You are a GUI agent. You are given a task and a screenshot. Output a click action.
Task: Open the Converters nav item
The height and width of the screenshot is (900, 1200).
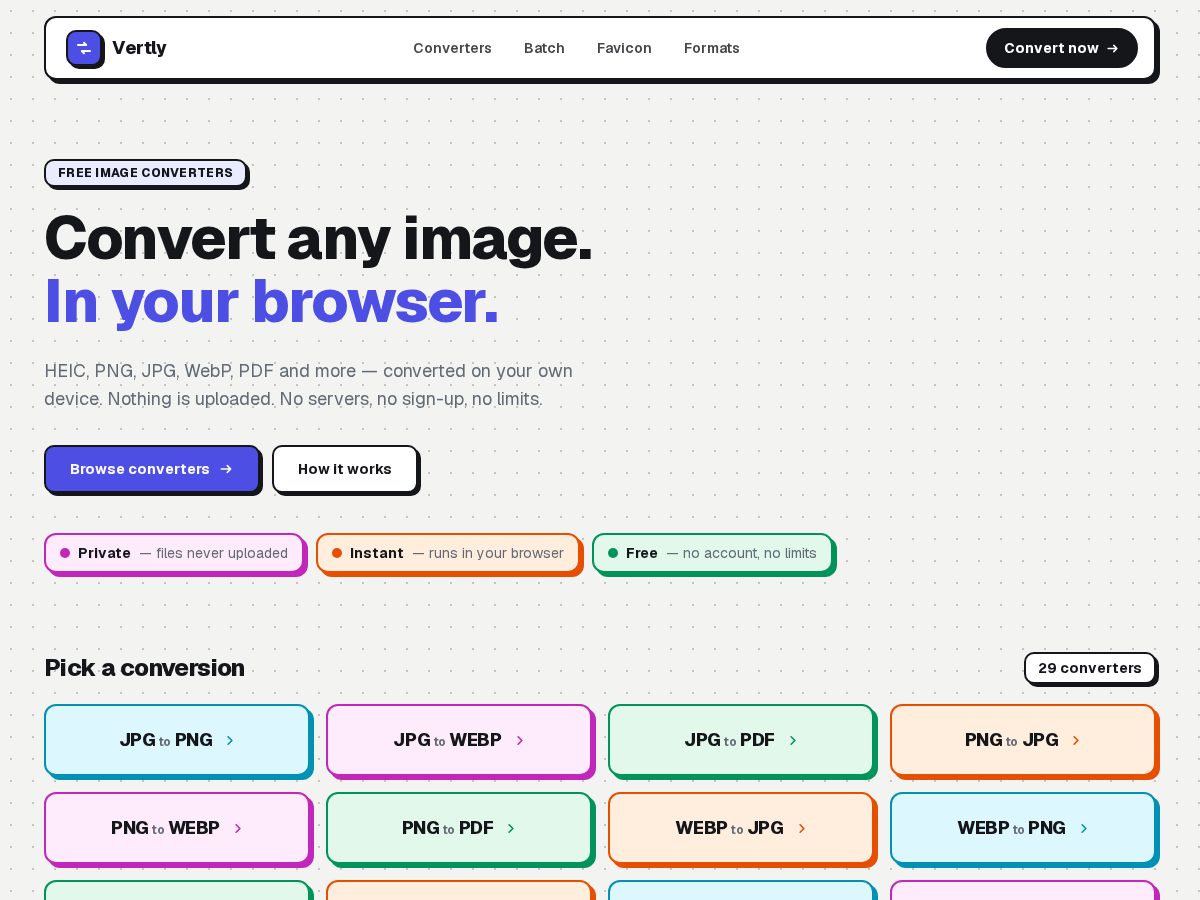[x=452, y=48]
